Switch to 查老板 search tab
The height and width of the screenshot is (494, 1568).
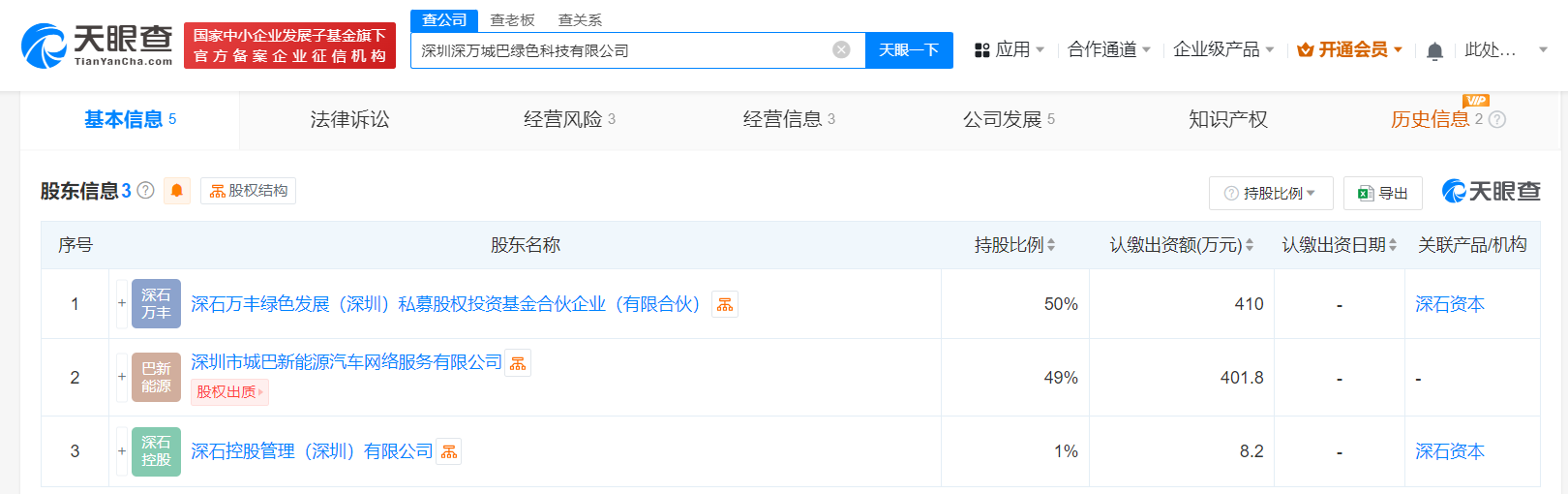(x=512, y=19)
